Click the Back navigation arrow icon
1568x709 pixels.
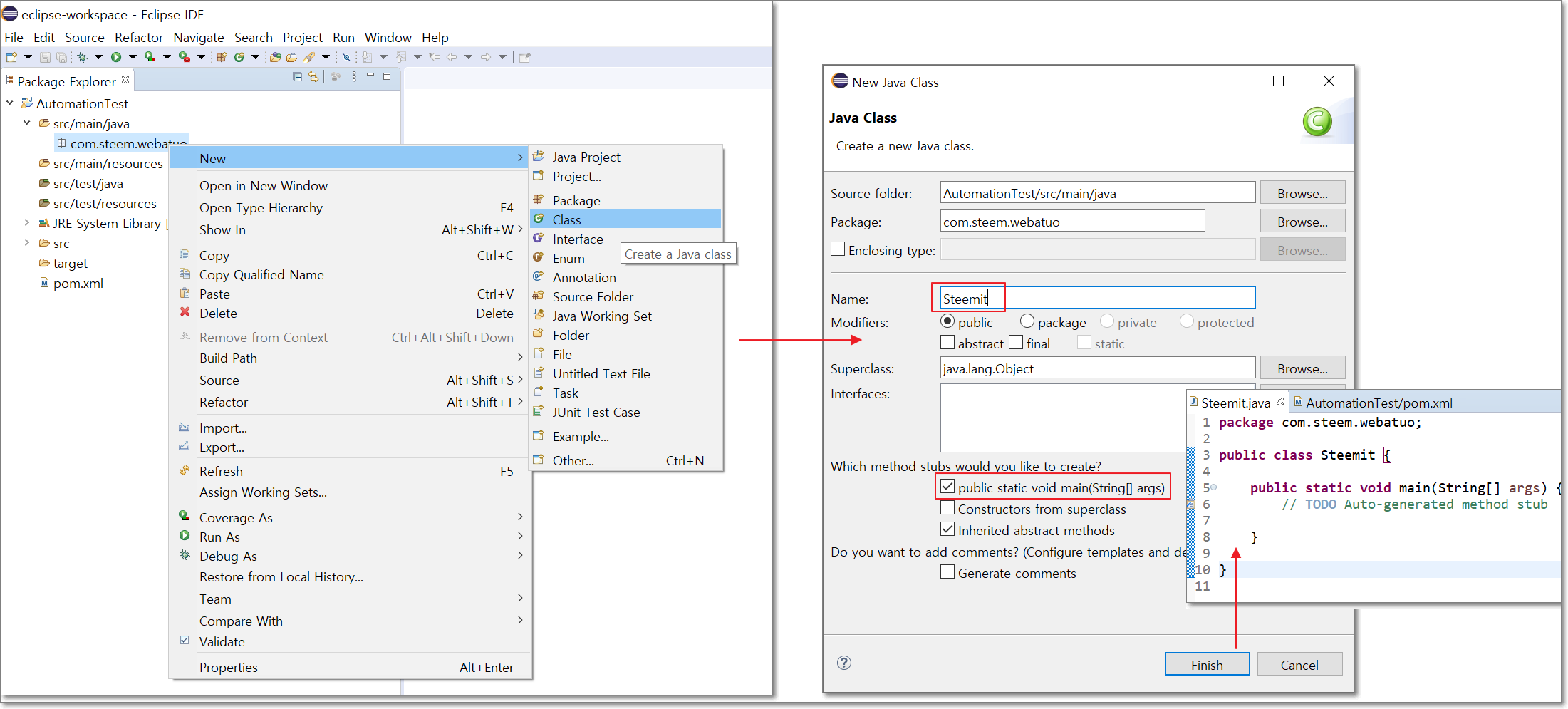pyautogui.click(x=452, y=57)
